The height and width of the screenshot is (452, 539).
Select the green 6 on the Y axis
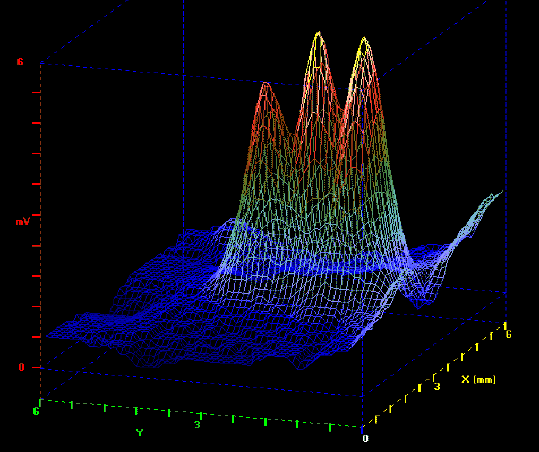click(x=36, y=411)
